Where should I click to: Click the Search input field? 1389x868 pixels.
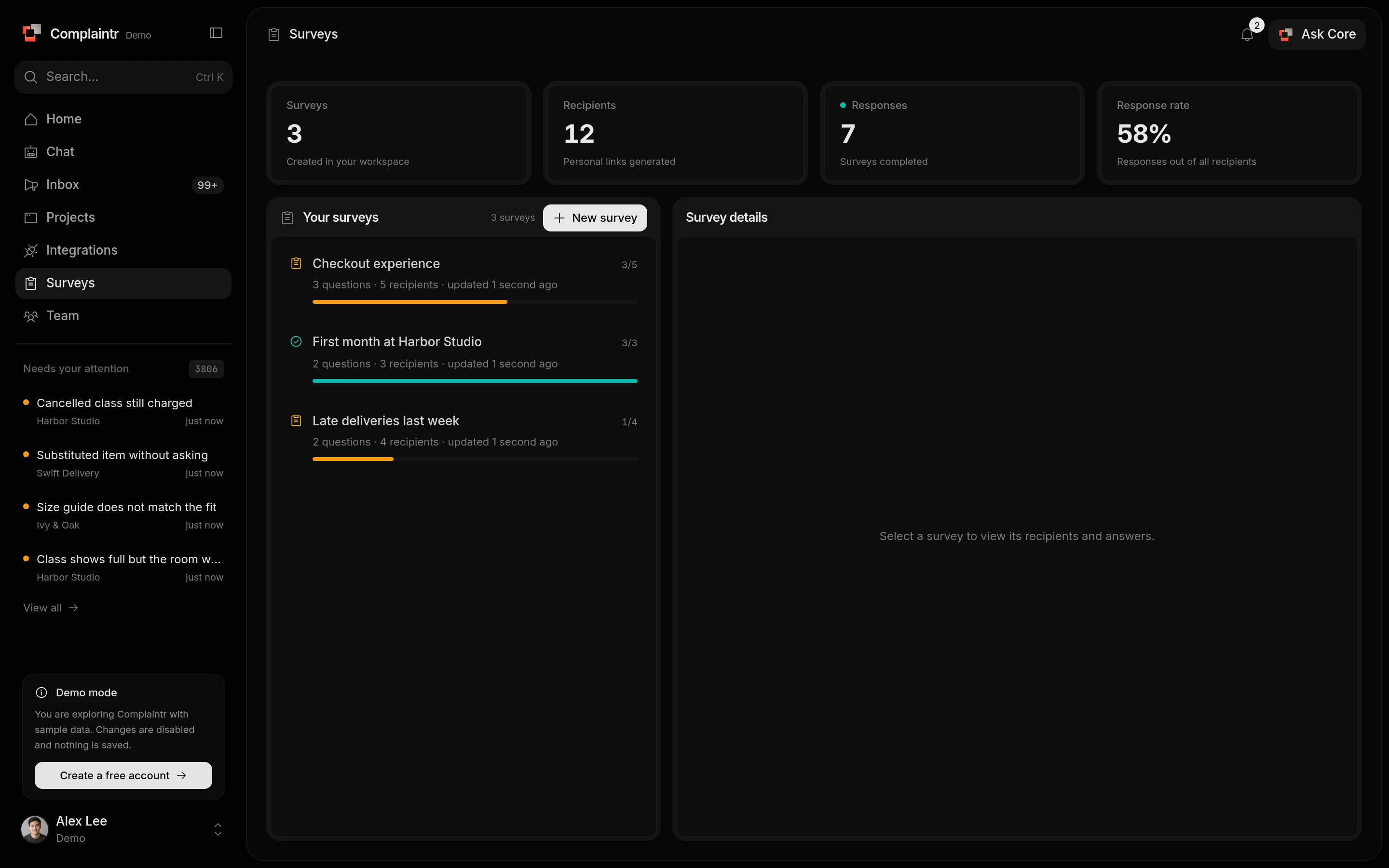pyautogui.click(x=123, y=77)
